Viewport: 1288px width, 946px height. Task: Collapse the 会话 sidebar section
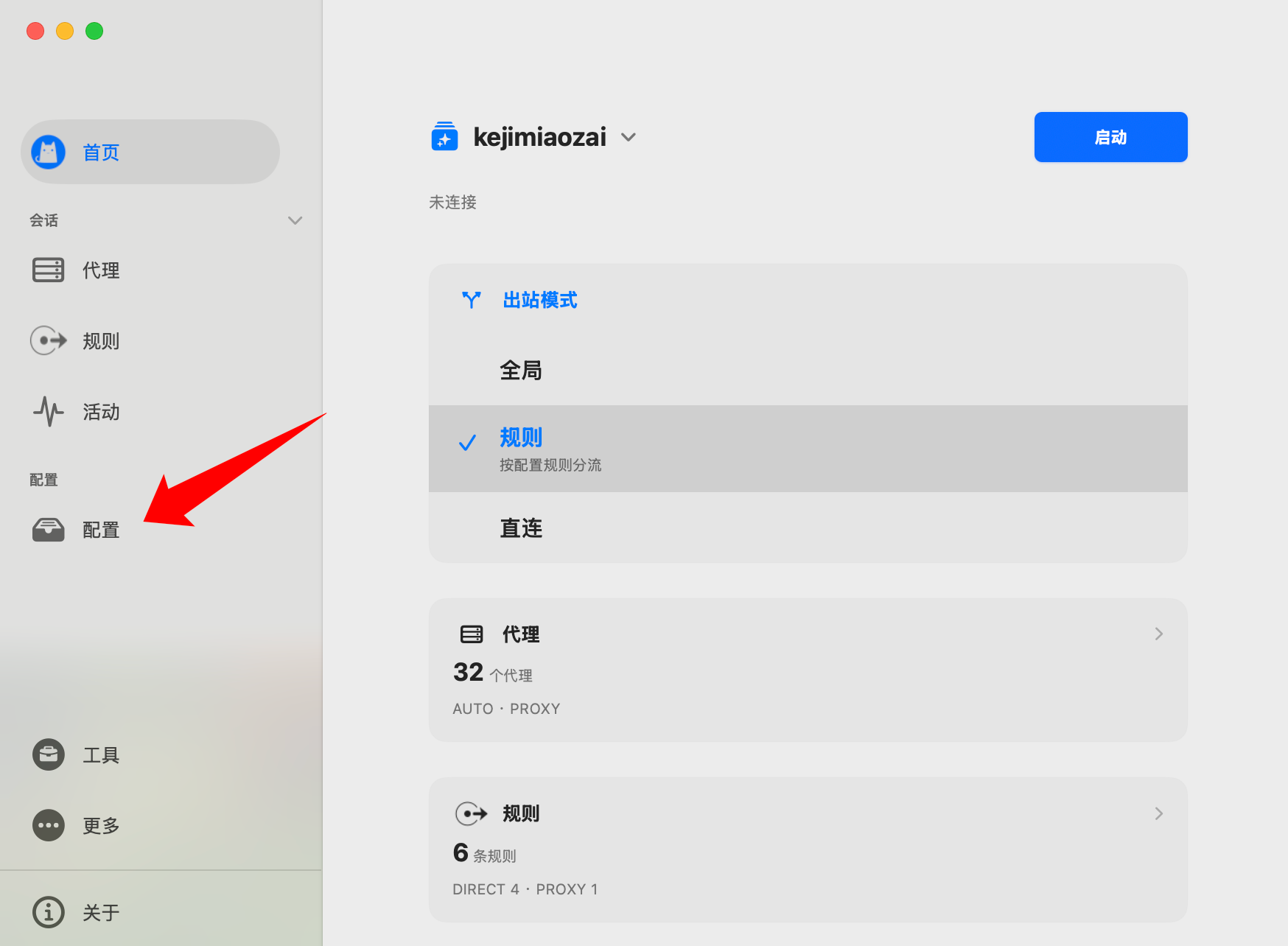coord(295,220)
